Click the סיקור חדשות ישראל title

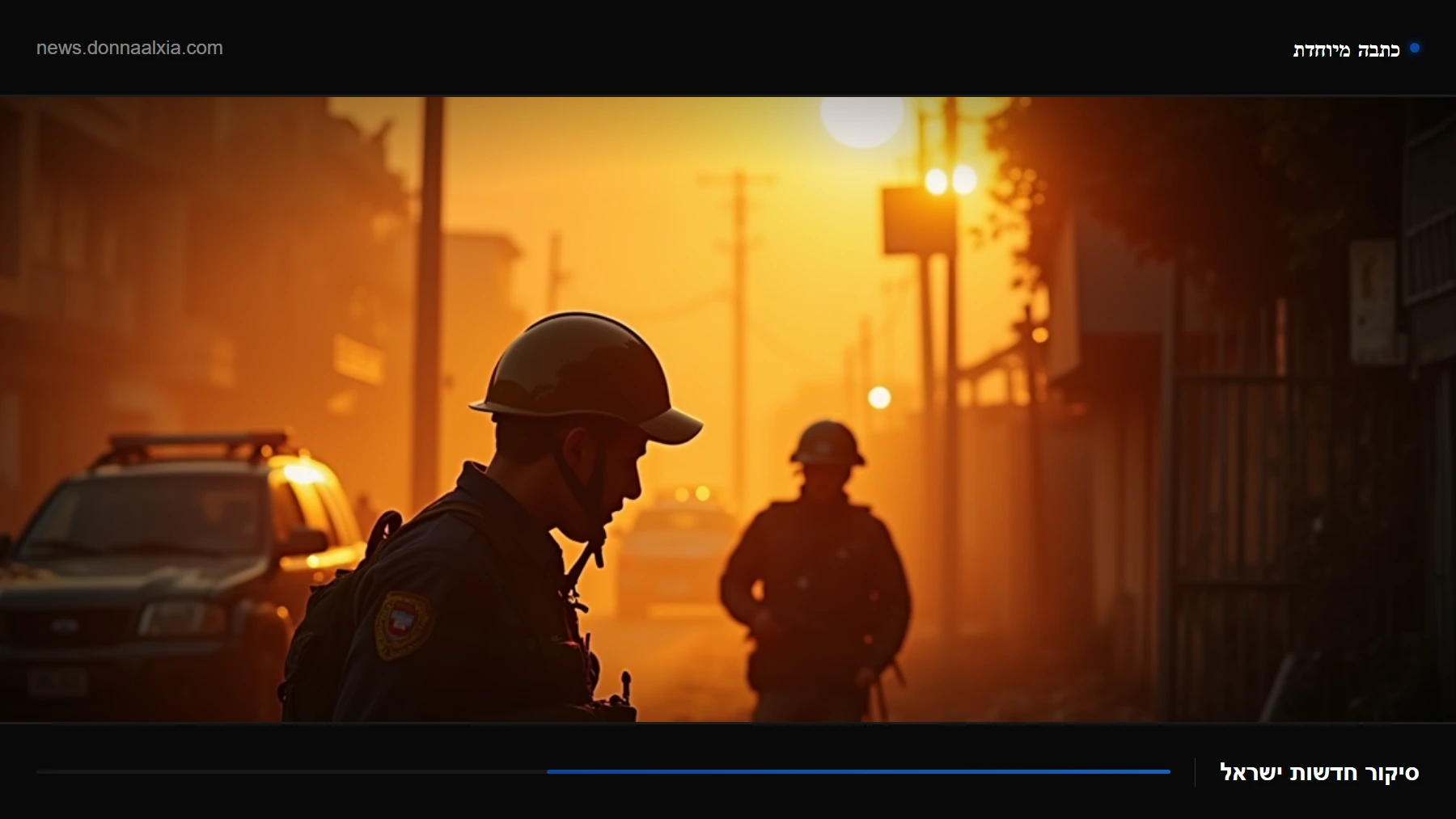1319,772
